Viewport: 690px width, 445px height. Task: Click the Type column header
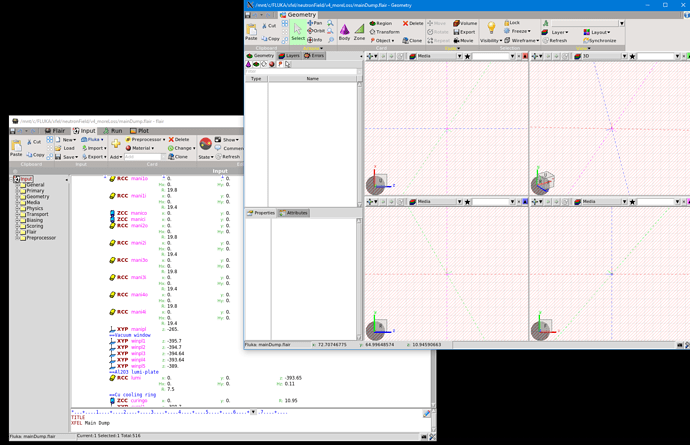[256, 78]
